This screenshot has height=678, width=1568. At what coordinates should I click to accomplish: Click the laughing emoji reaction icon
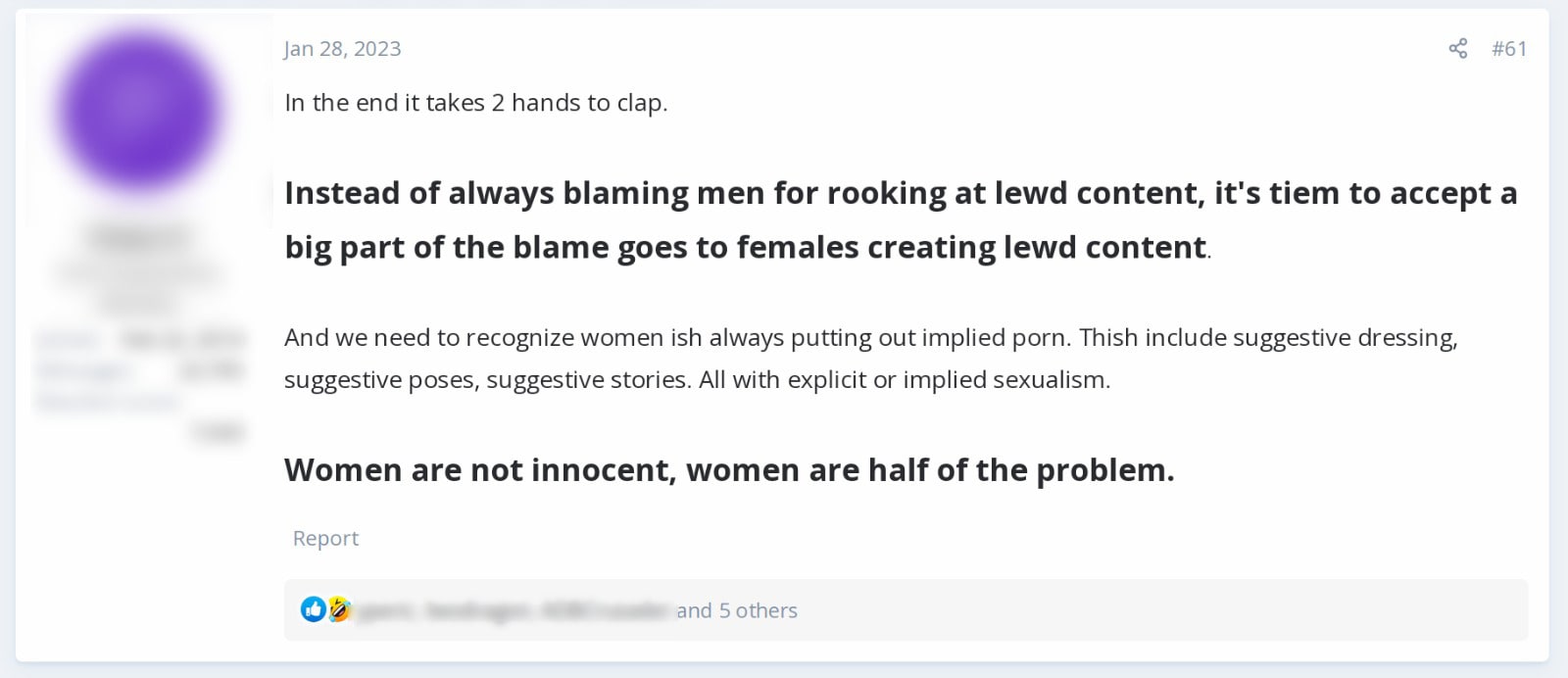(x=339, y=609)
